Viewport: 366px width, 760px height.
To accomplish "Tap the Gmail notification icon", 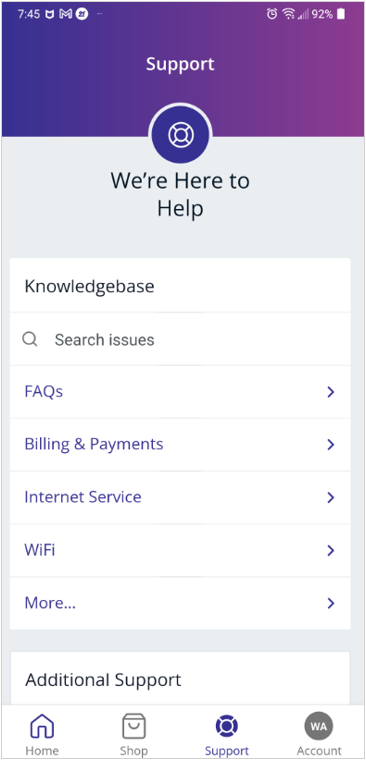I will (x=65, y=15).
